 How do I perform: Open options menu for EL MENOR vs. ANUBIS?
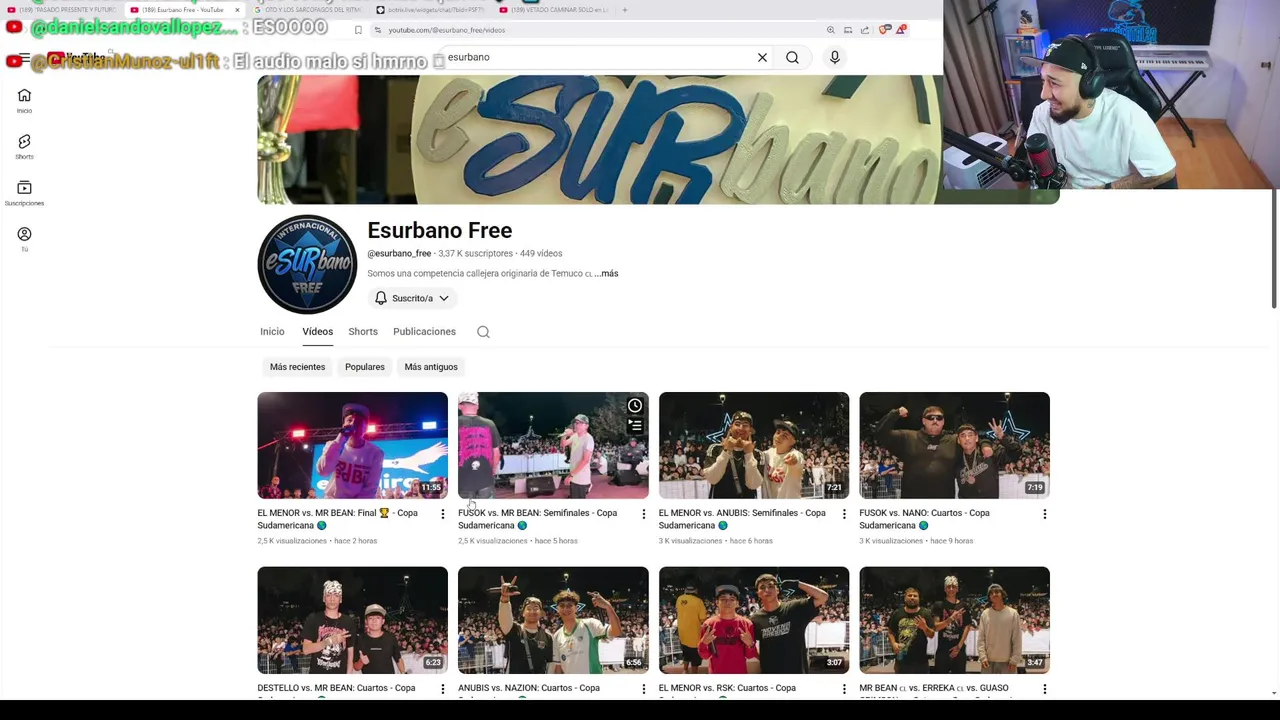(x=843, y=514)
